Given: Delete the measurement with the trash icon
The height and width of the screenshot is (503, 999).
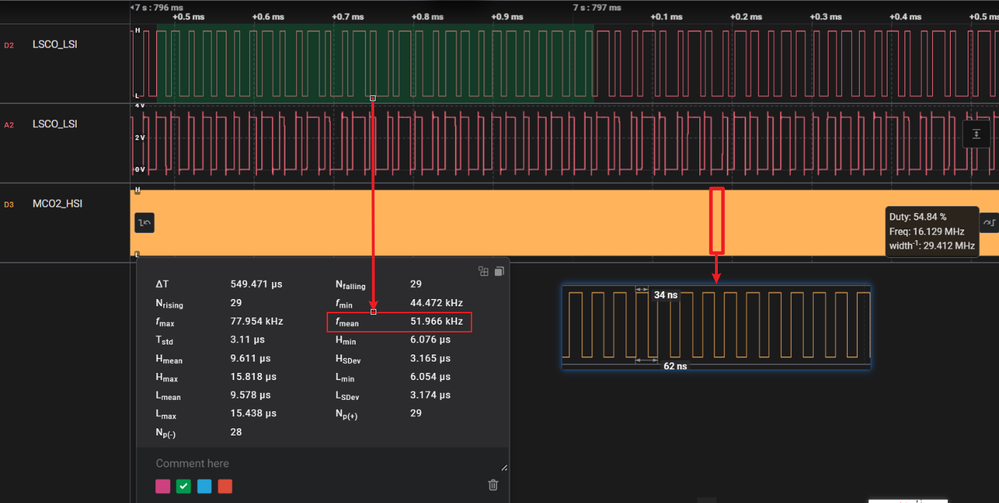Looking at the screenshot, I should [x=493, y=485].
